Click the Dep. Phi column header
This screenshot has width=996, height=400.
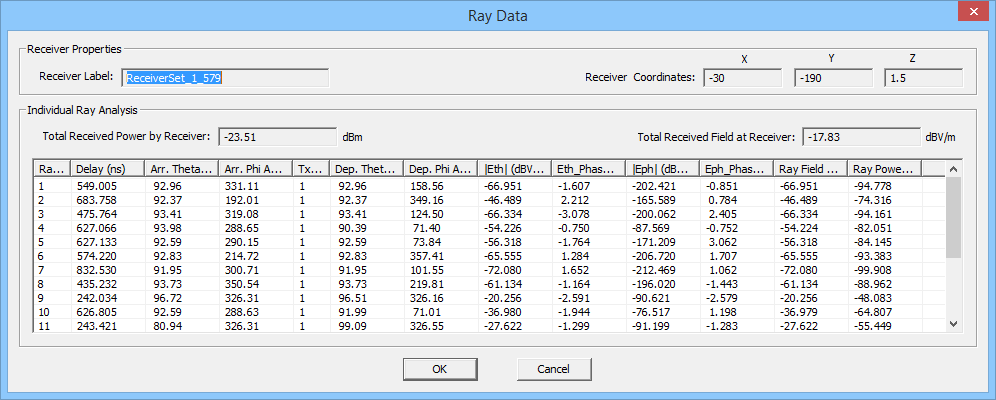coord(441,169)
